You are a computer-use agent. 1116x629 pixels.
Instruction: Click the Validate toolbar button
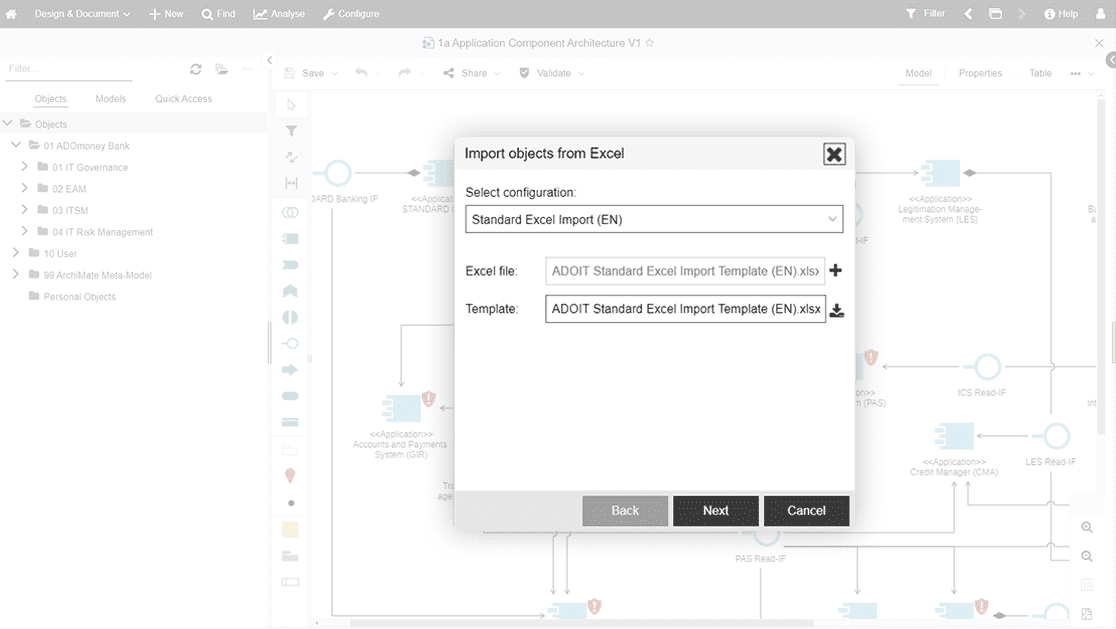click(x=552, y=73)
